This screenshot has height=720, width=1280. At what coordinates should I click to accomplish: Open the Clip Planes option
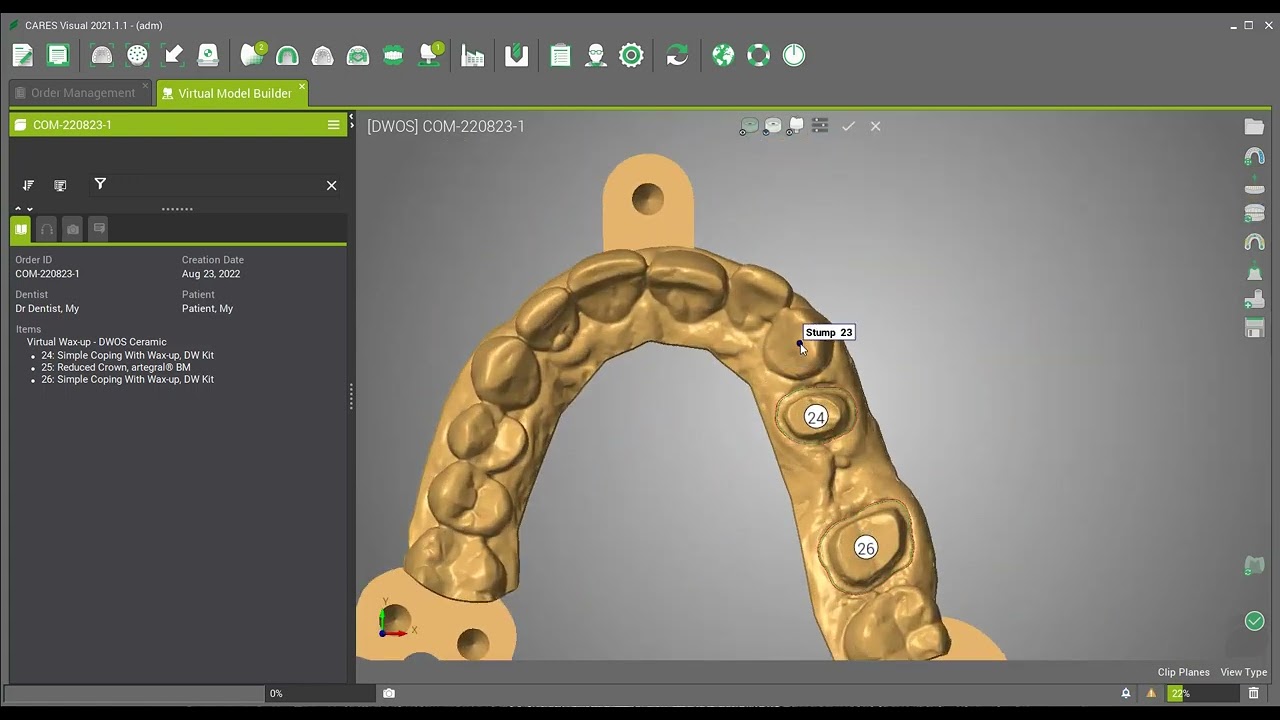point(1183,672)
